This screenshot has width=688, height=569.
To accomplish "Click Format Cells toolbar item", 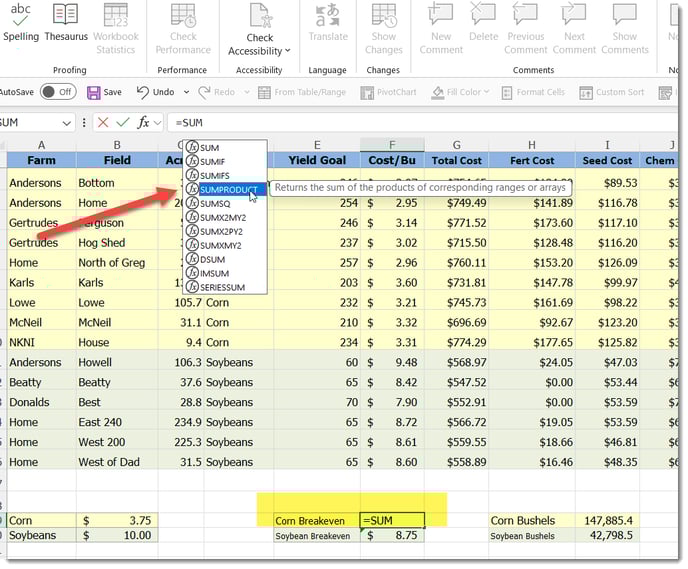I will coord(533,92).
